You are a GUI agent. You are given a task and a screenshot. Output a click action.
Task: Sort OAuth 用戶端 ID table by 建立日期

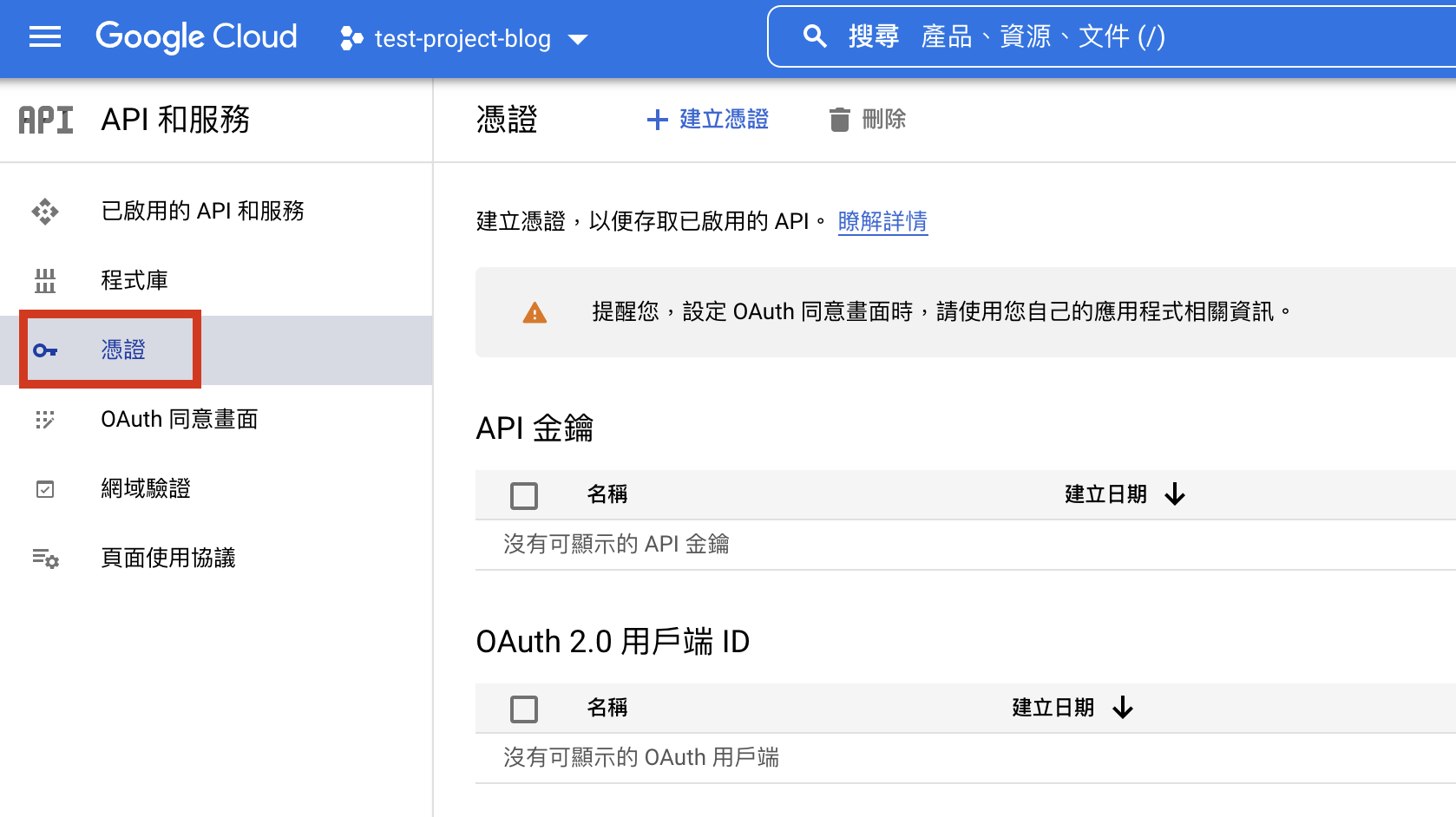(x=1072, y=708)
